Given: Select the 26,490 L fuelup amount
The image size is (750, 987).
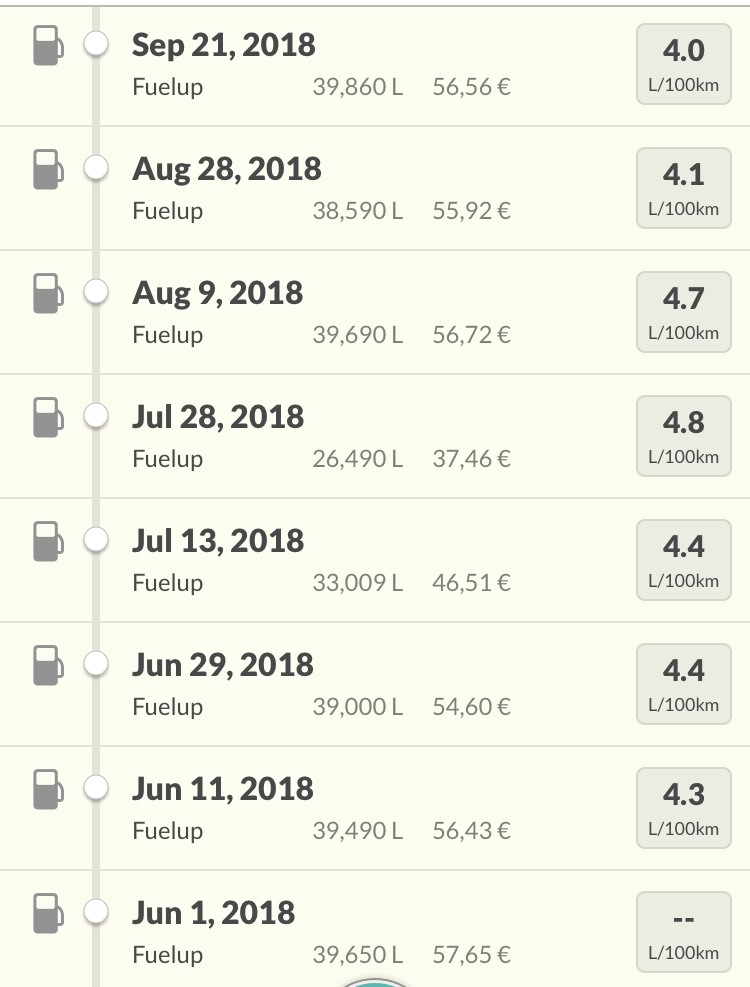Looking at the screenshot, I should [357, 459].
